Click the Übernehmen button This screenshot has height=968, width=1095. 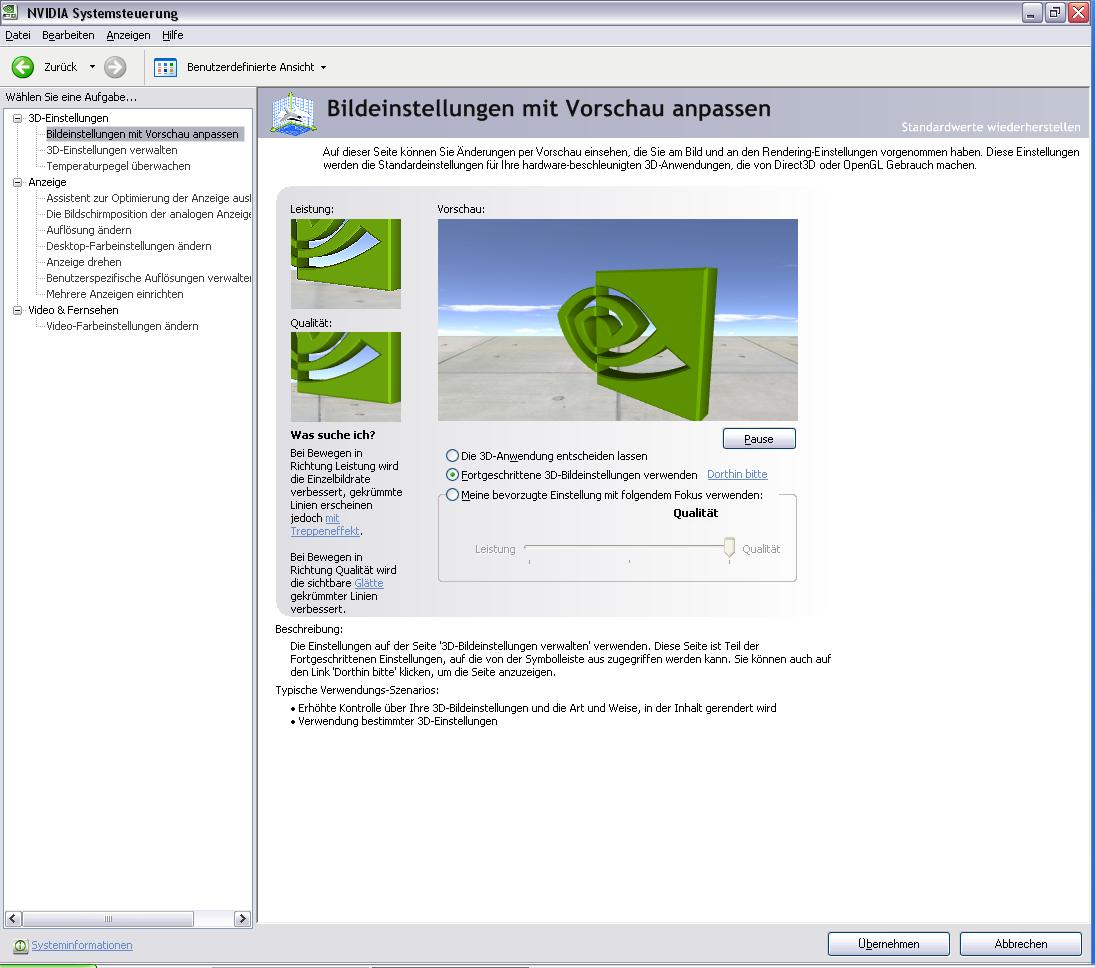[888, 944]
